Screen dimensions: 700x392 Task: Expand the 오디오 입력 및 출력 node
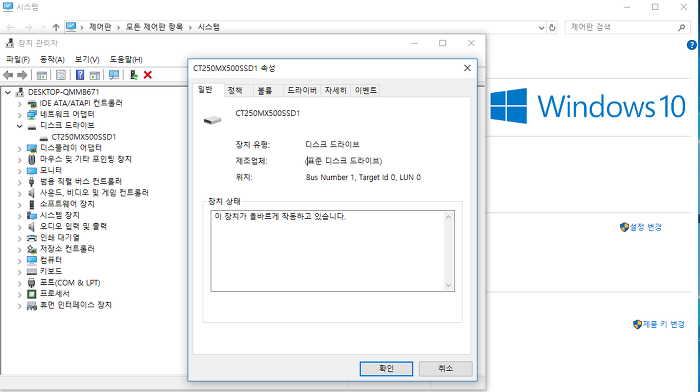(x=19, y=227)
